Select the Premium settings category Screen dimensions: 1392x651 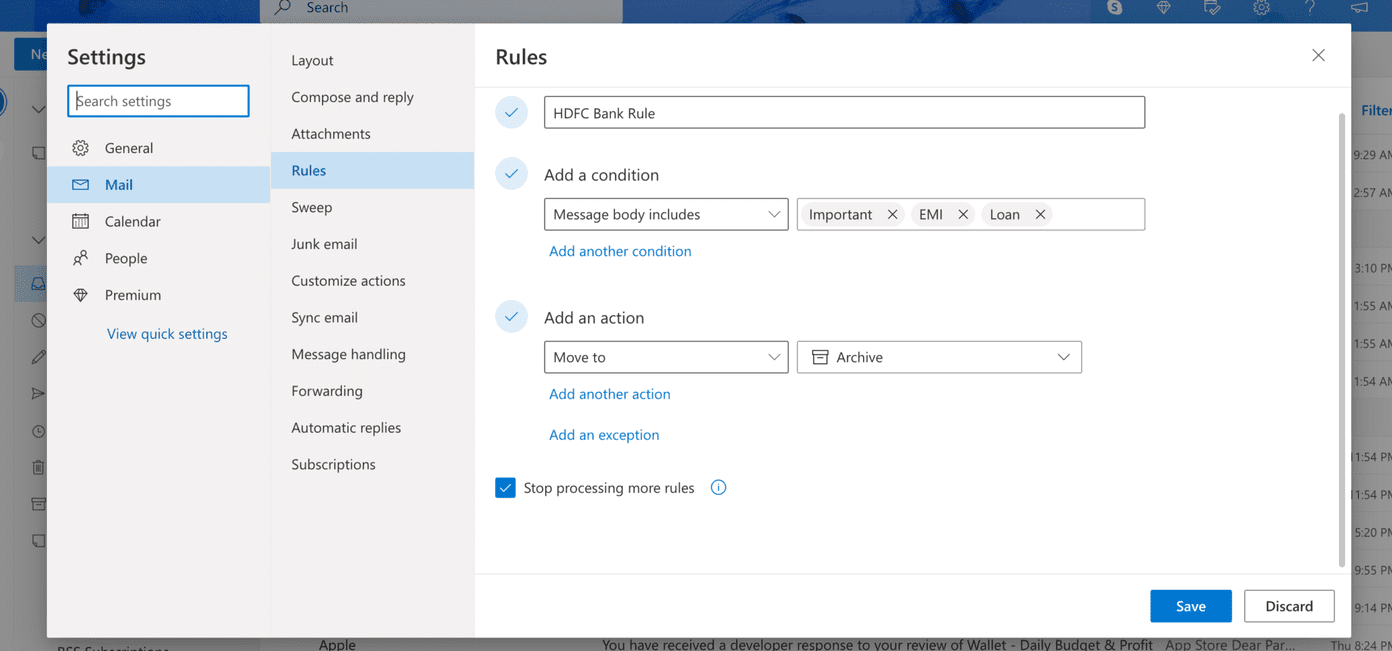pyautogui.click(x=158, y=295)
